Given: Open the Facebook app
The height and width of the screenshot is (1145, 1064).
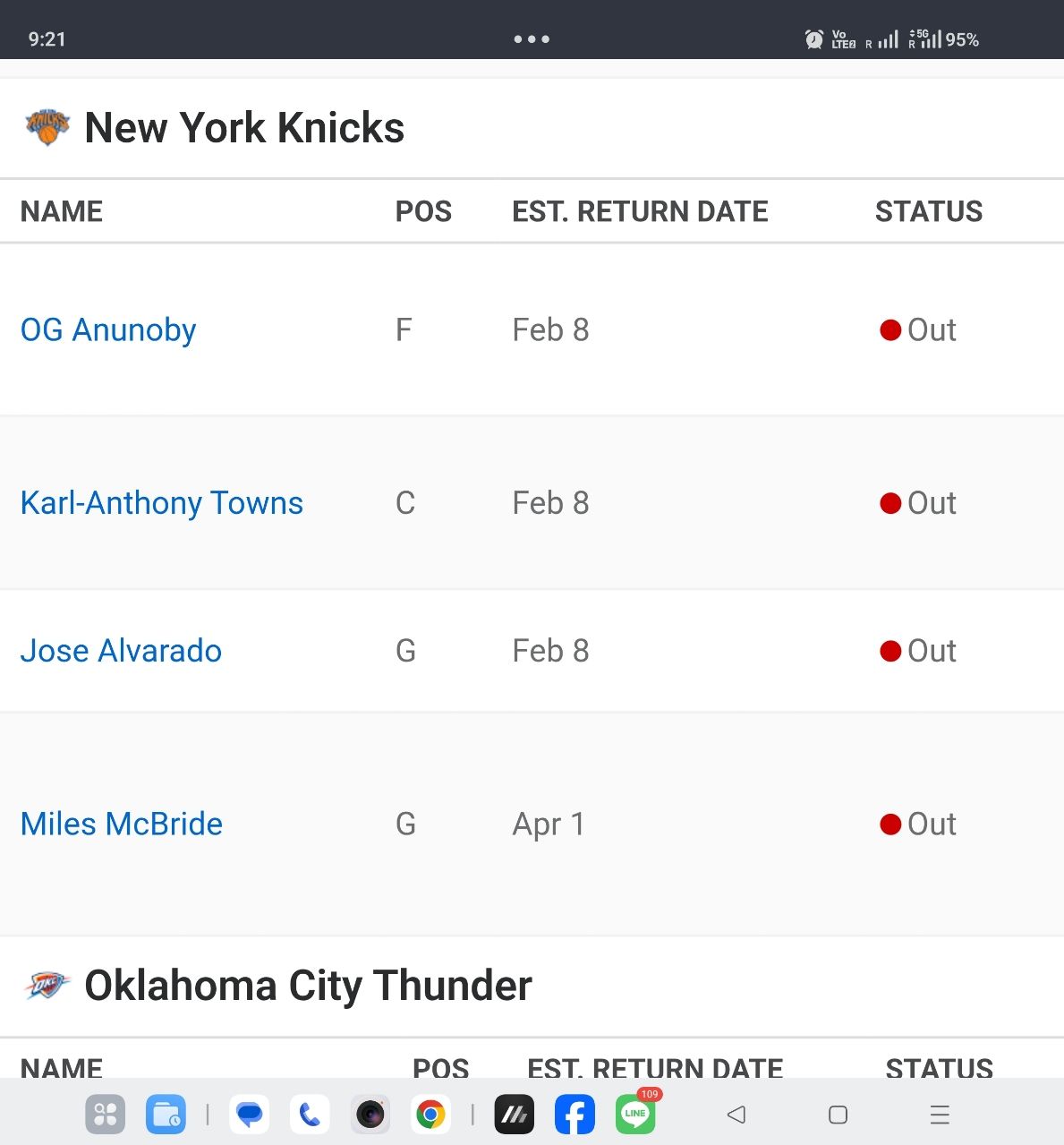Looking at the screenshot, I should [x=575, y=1115].
